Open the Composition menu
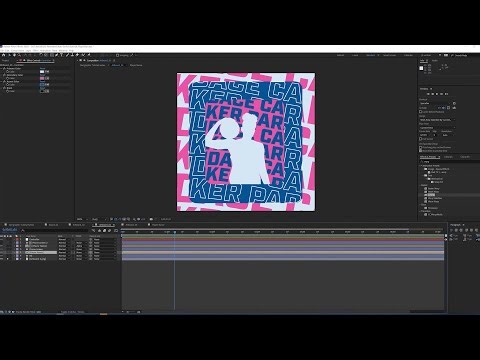480x360 pixels. pos(17,50)
